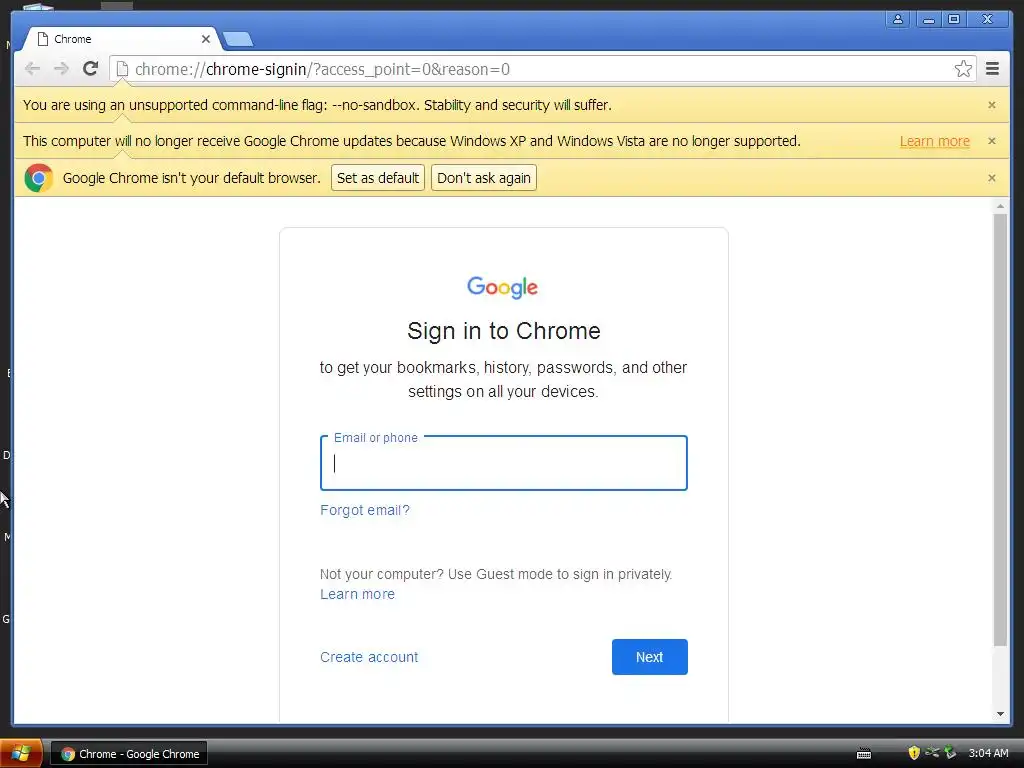Viewport: 1024px width, 768px height.
Task: Click the Sign in to Chrome heading
Action: click(x=504, y=331)
